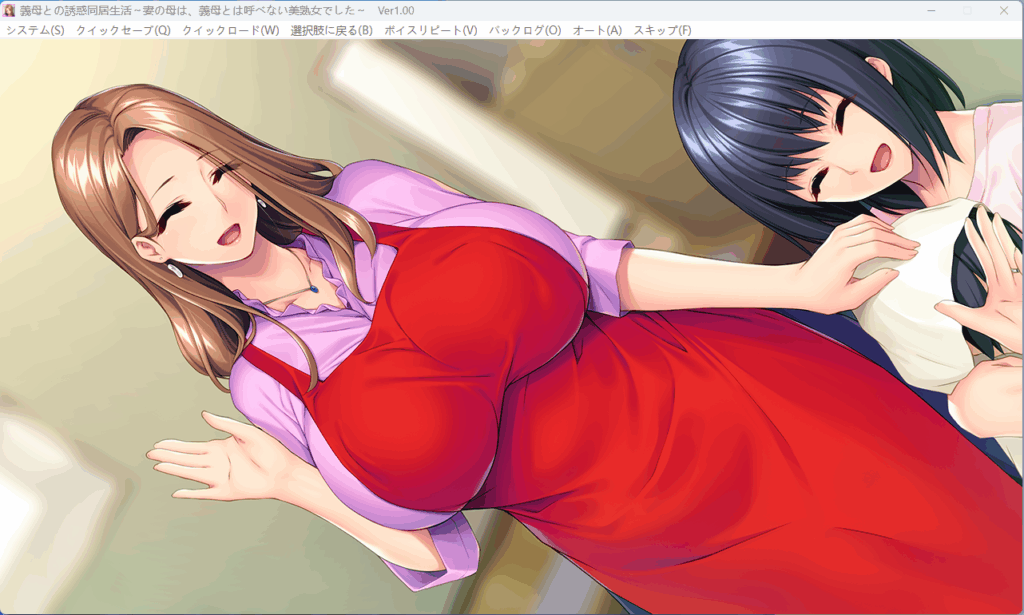Select クイックロード(W) menu item
1024x615 pixels.
(231, 30)
